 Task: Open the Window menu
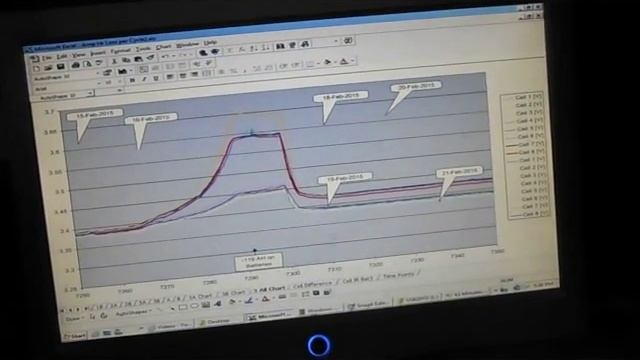(x=187, y=44)
